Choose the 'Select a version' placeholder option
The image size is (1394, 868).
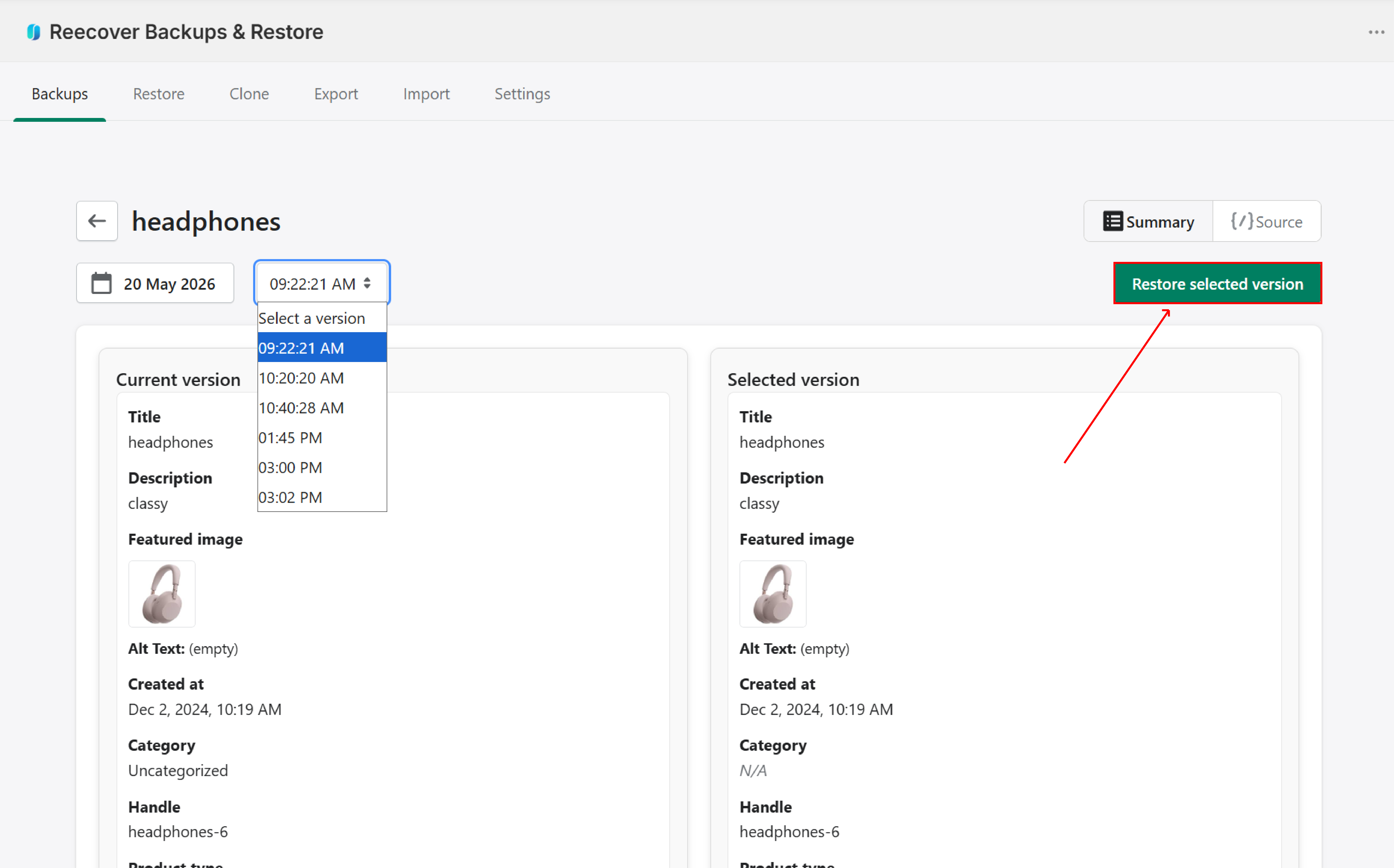click(x=322, y=318)
